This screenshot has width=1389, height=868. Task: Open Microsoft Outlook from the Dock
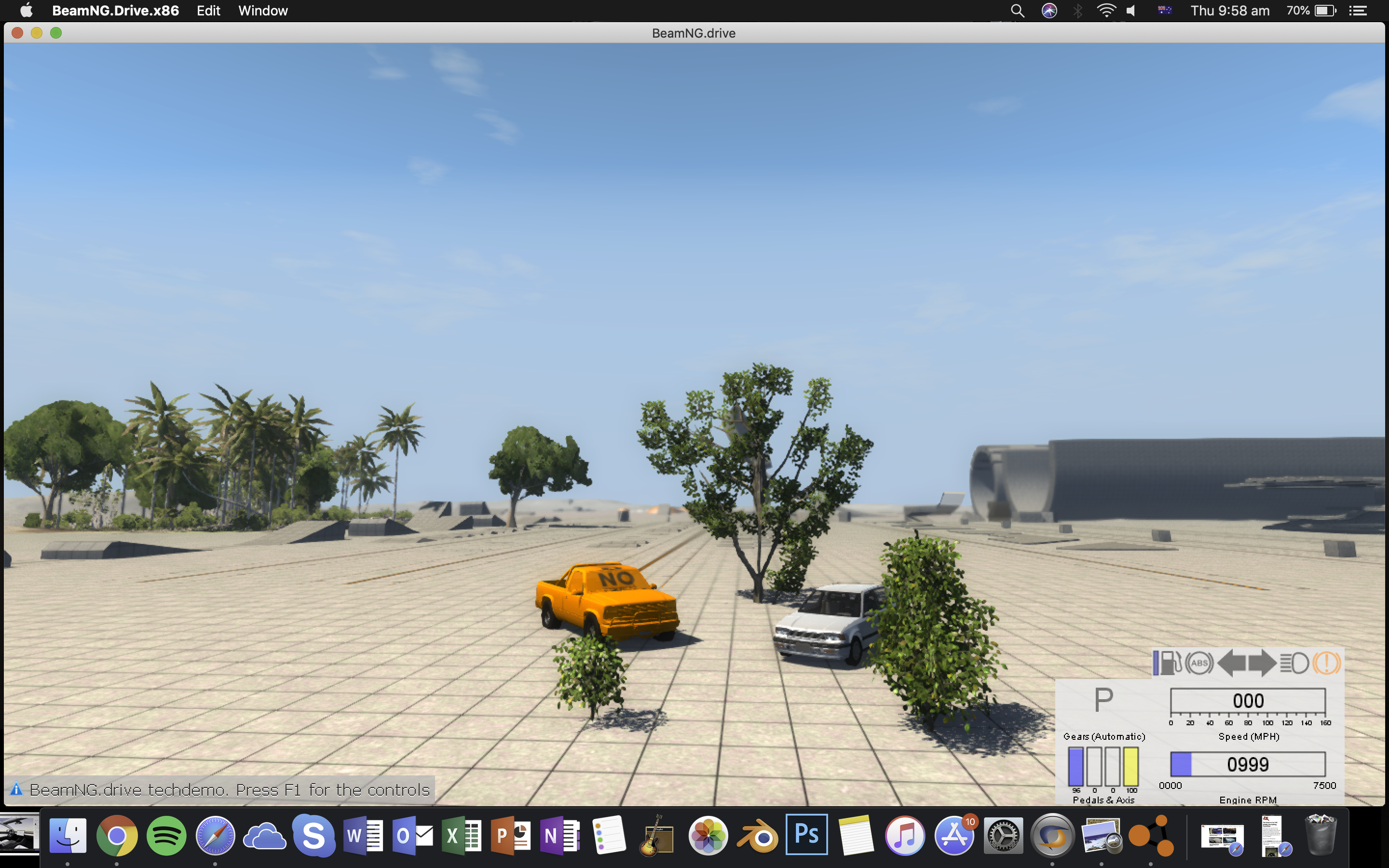coord(413,836)
